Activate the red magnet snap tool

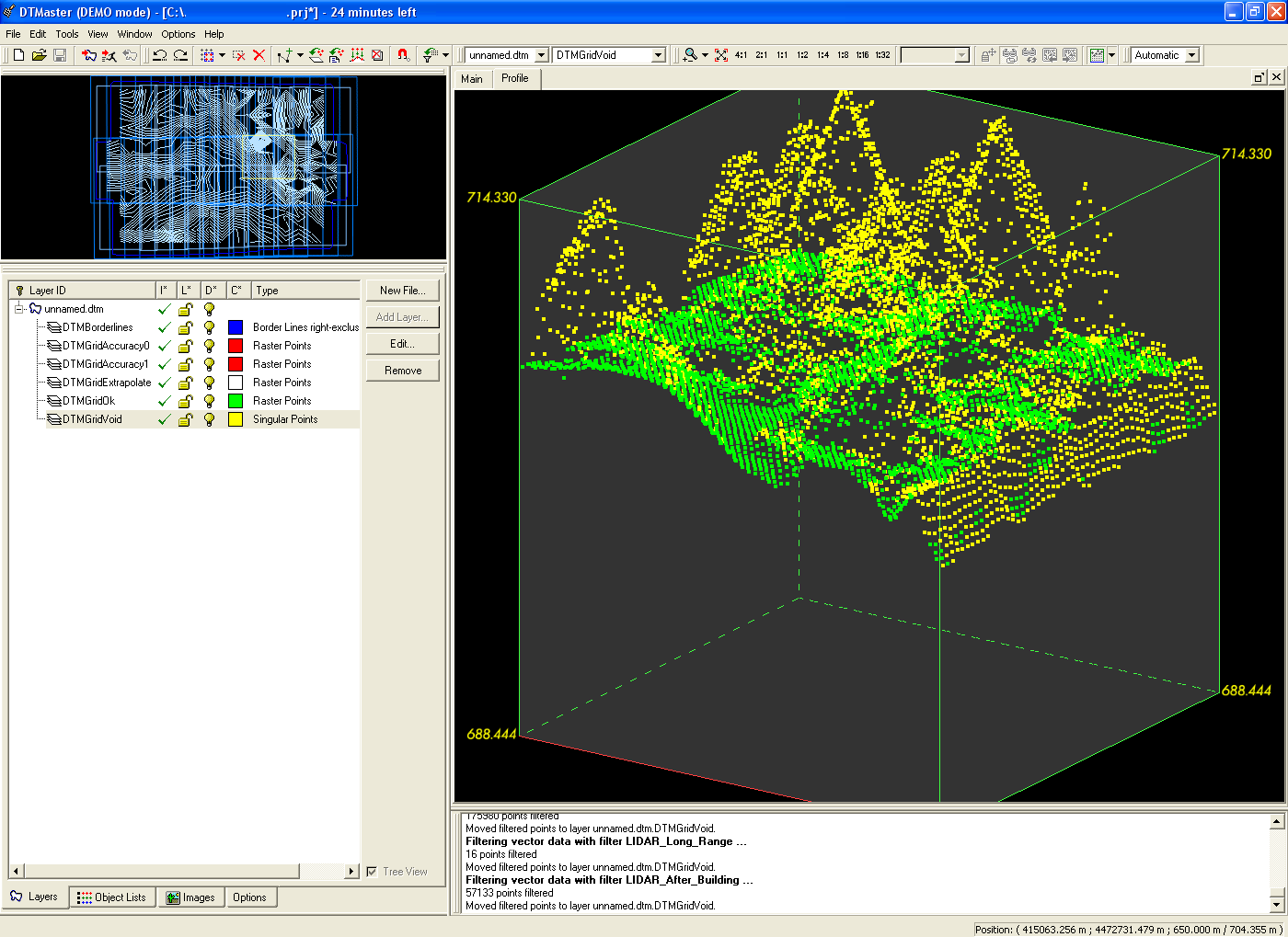tap(403, 55)
